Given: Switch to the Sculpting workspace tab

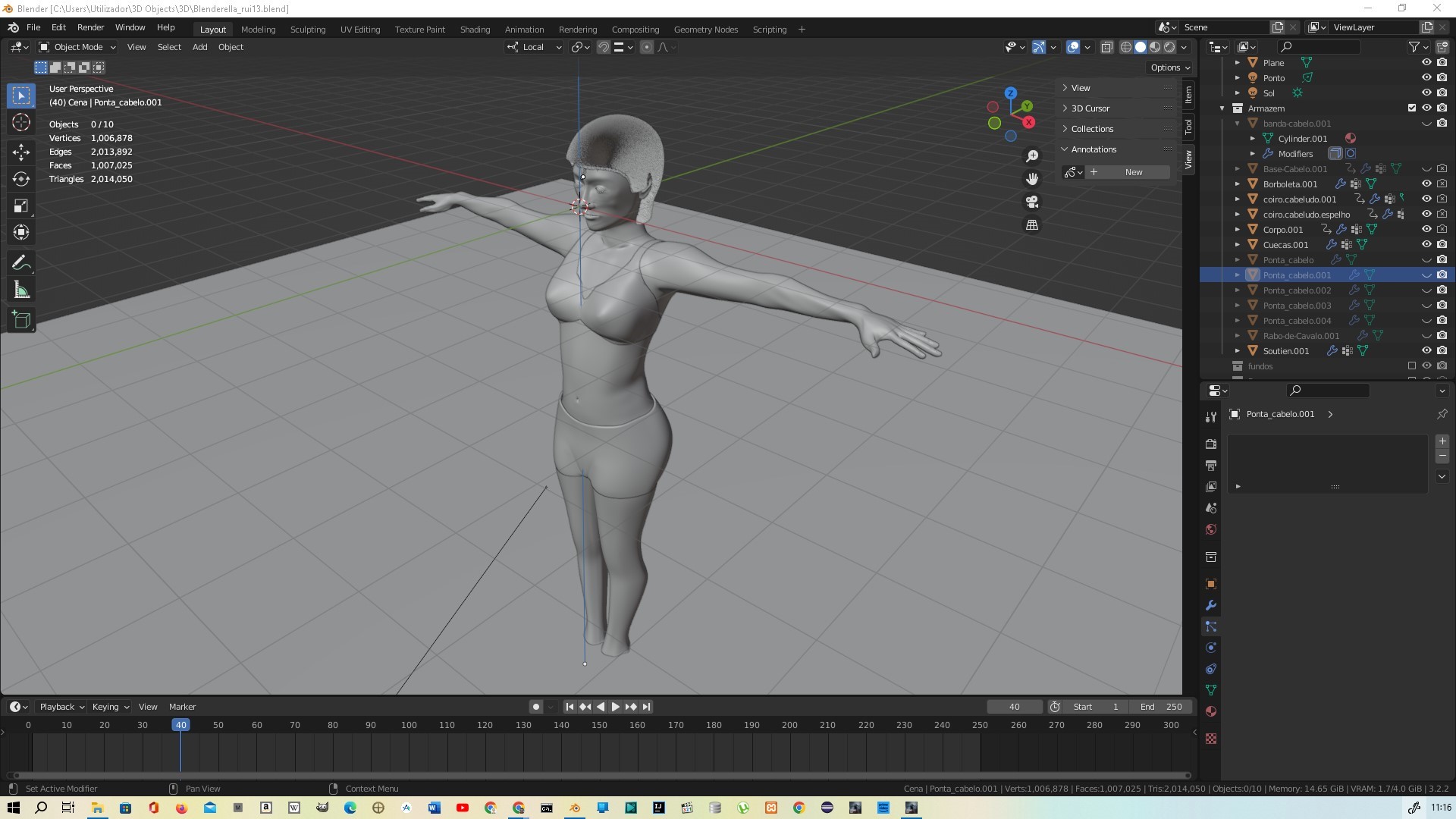Looking at the screenshot, I should (x=307, y=30).
